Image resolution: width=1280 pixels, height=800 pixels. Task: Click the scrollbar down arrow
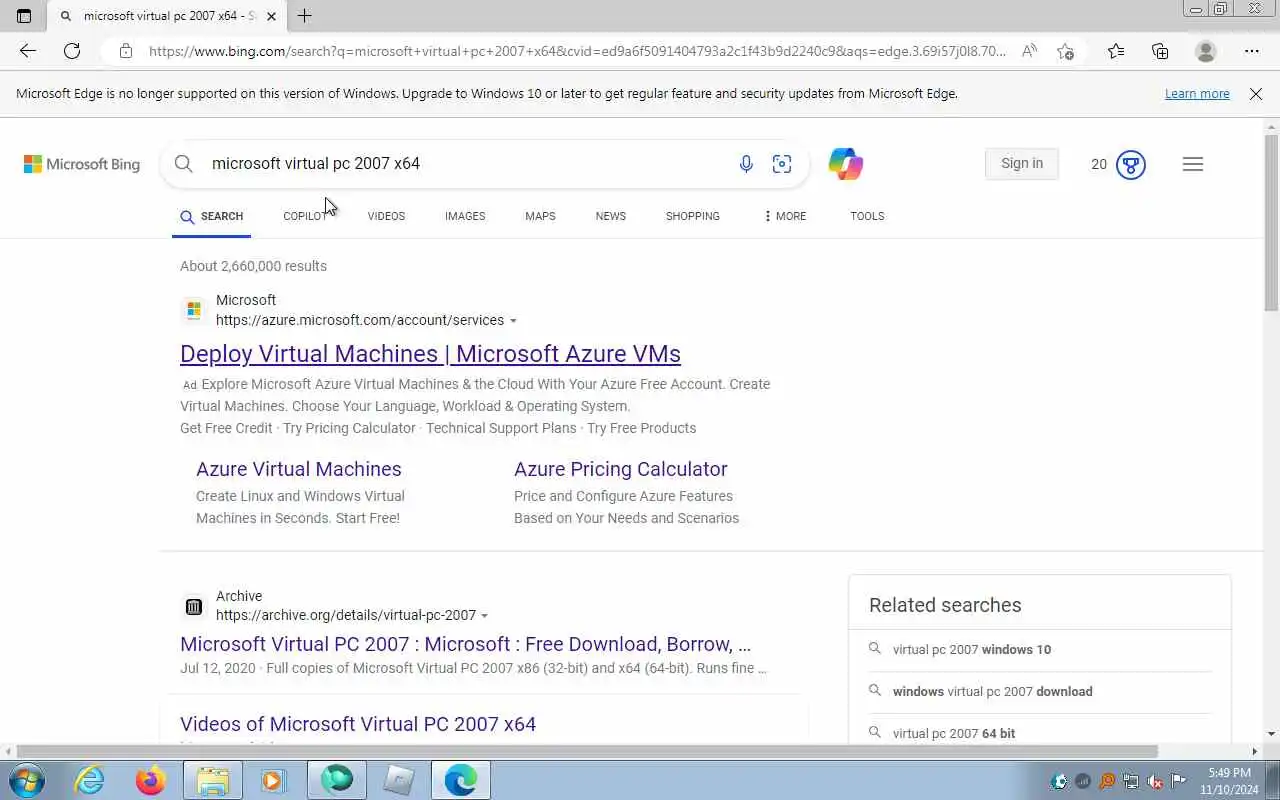pos(1271,734)
